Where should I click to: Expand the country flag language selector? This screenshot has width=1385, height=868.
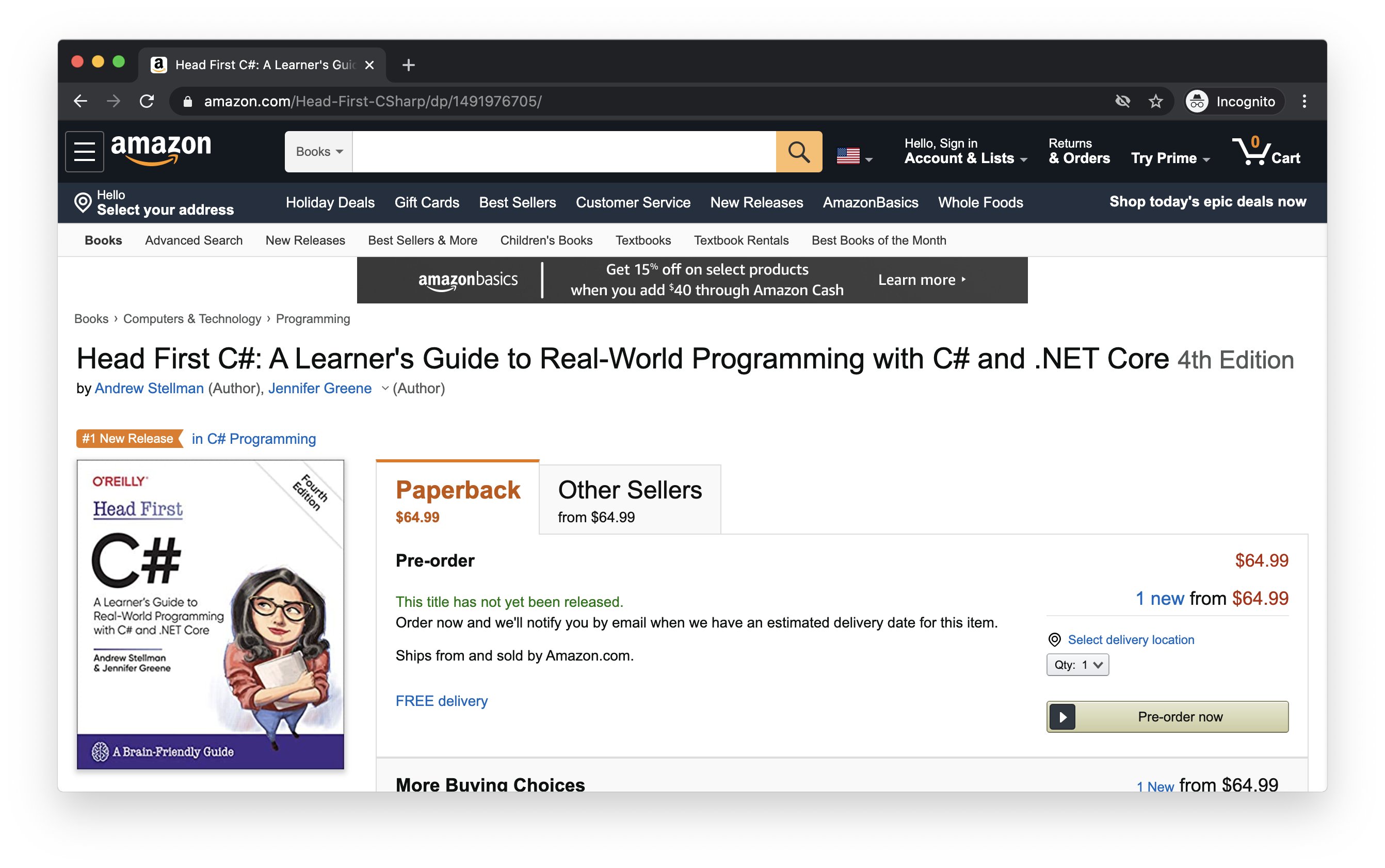(854, 156)
